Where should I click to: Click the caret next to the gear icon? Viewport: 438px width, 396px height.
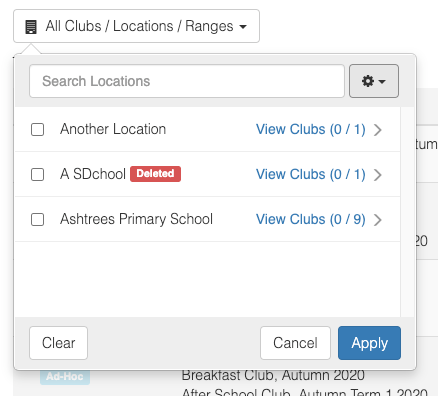point(382,81)
